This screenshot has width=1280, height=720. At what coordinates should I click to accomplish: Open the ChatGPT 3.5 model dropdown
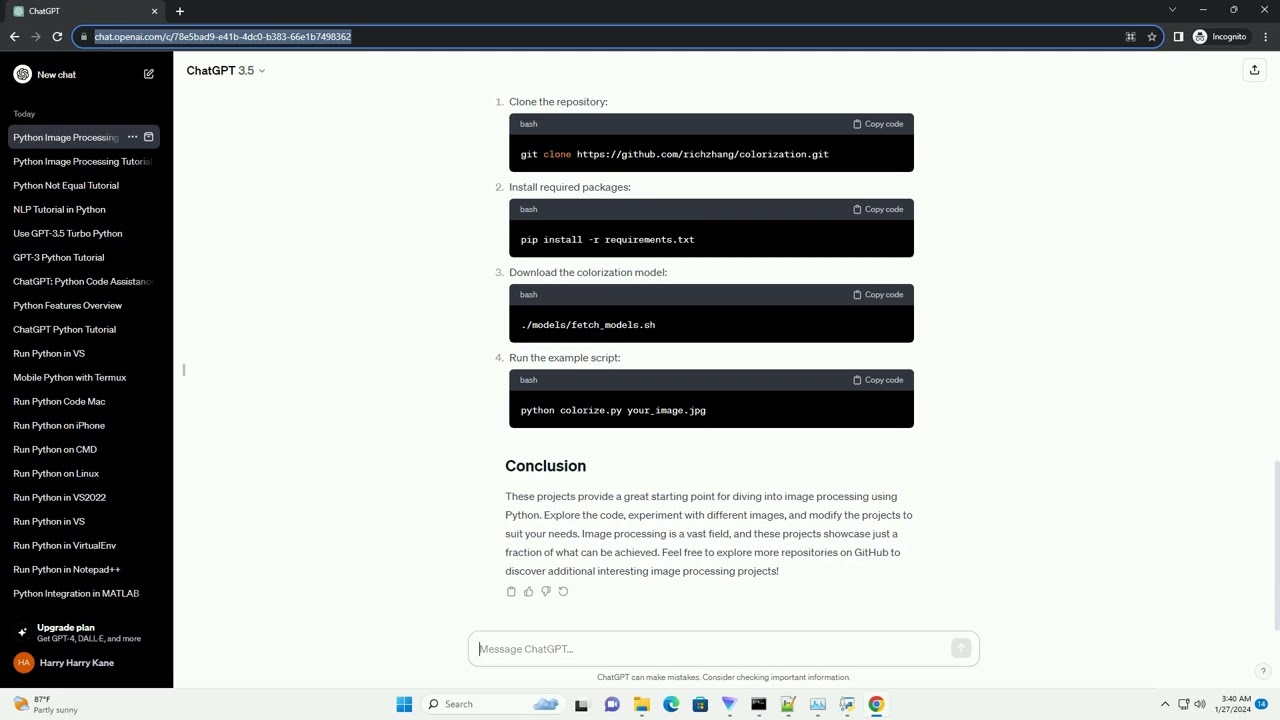[226, 71]
